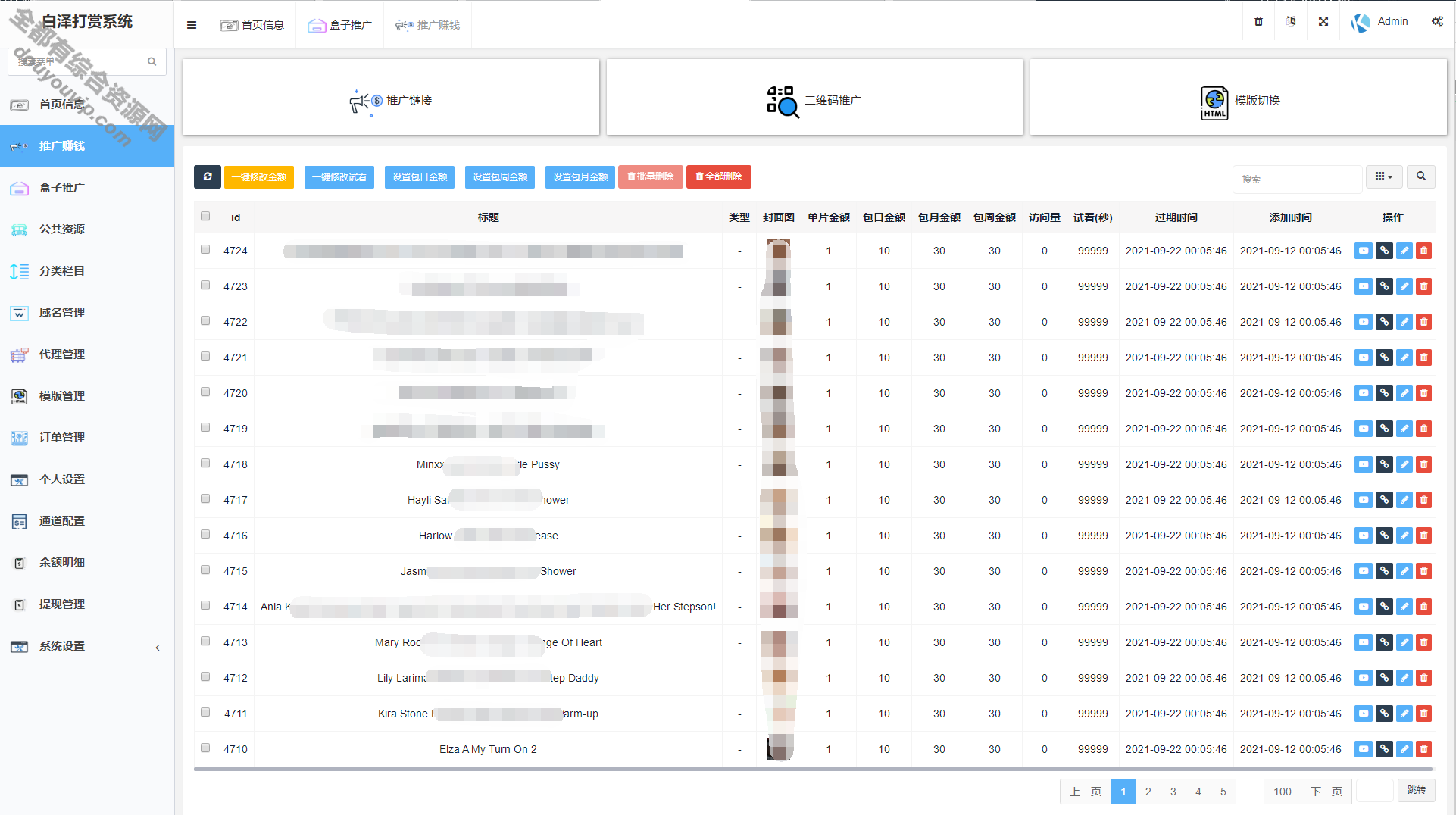1456x815 pixels.
Task: Check the checkbox for row 4710
Action: pos(205,748)
